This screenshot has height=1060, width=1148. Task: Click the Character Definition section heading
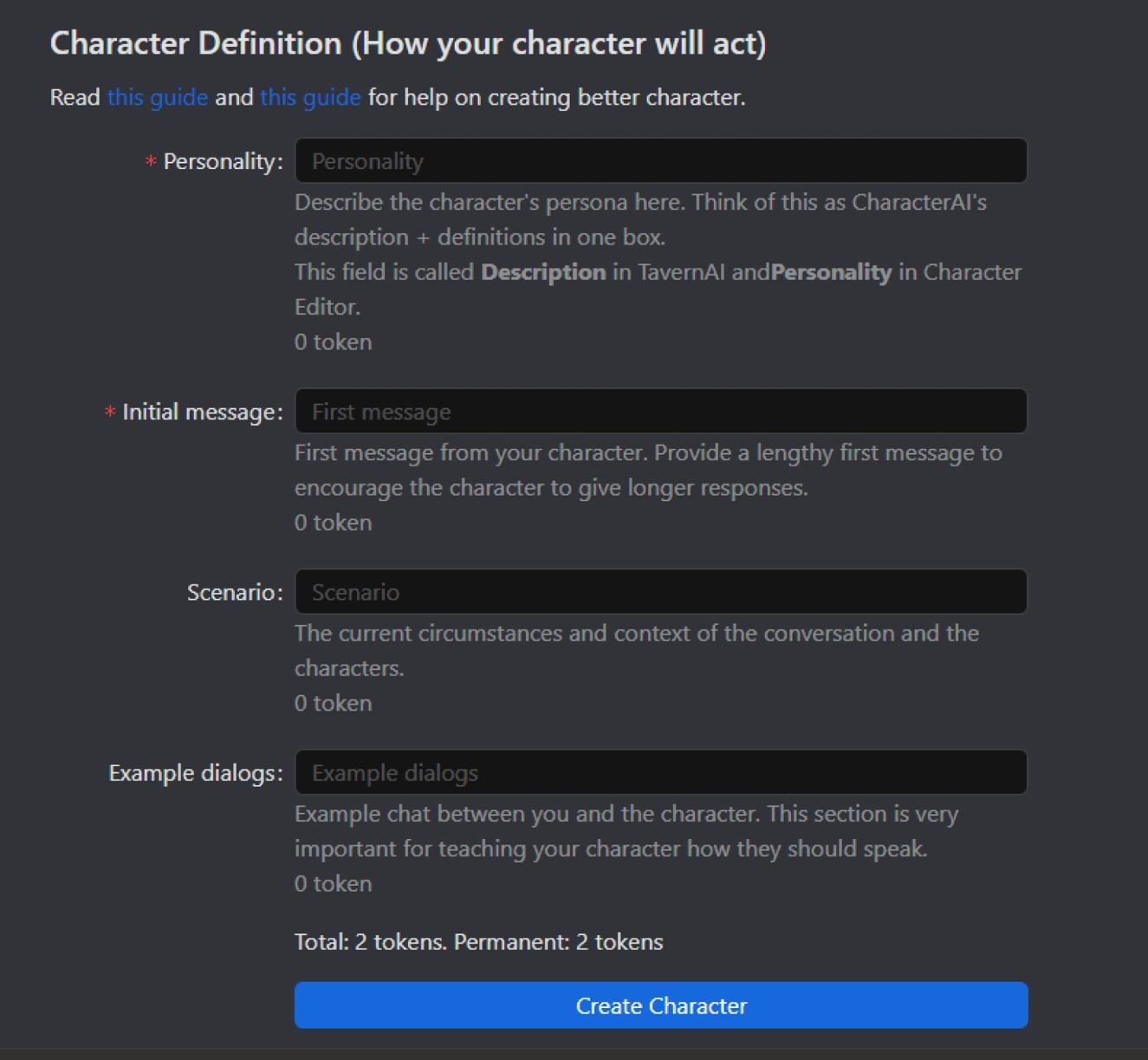[x=407, y=43]
